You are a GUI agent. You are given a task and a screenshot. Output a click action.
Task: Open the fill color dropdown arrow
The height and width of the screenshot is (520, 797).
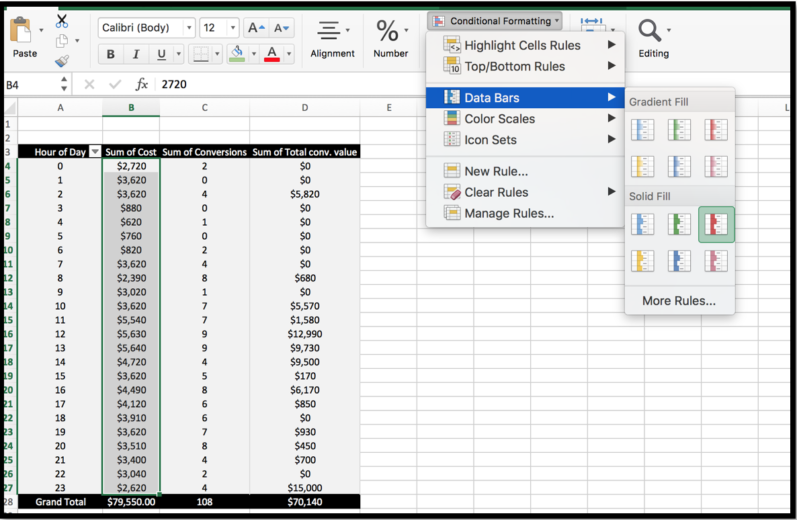pyautogui.click(x=254, y=54)
